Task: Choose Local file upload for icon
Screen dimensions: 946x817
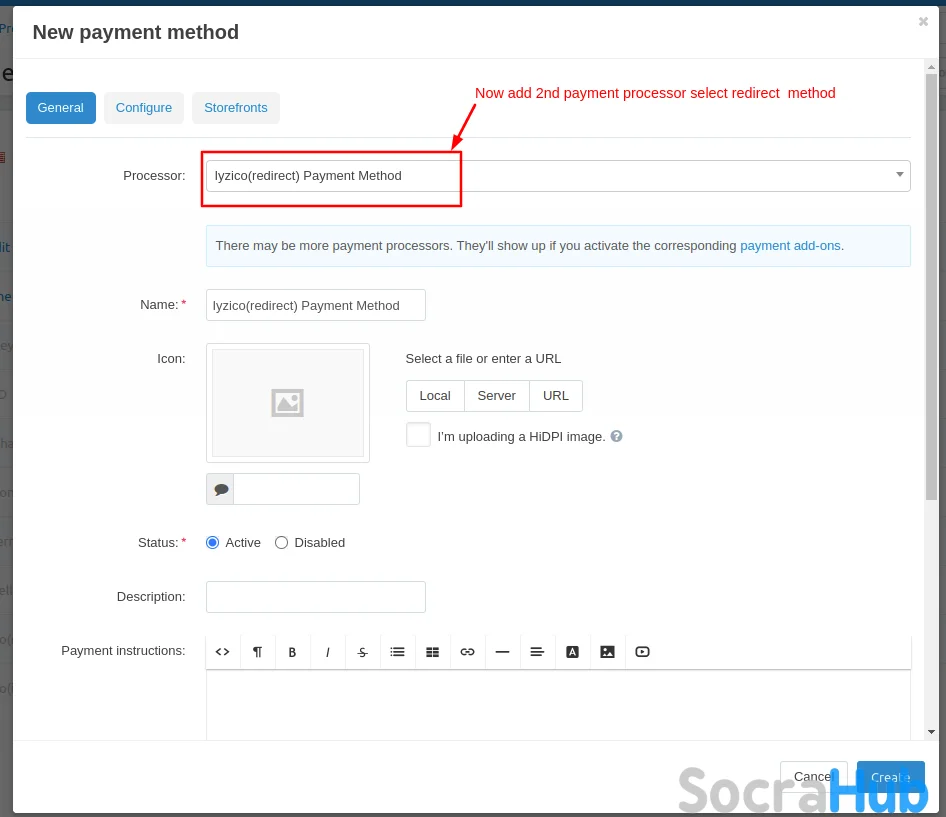Action: (x=435, y=396)
